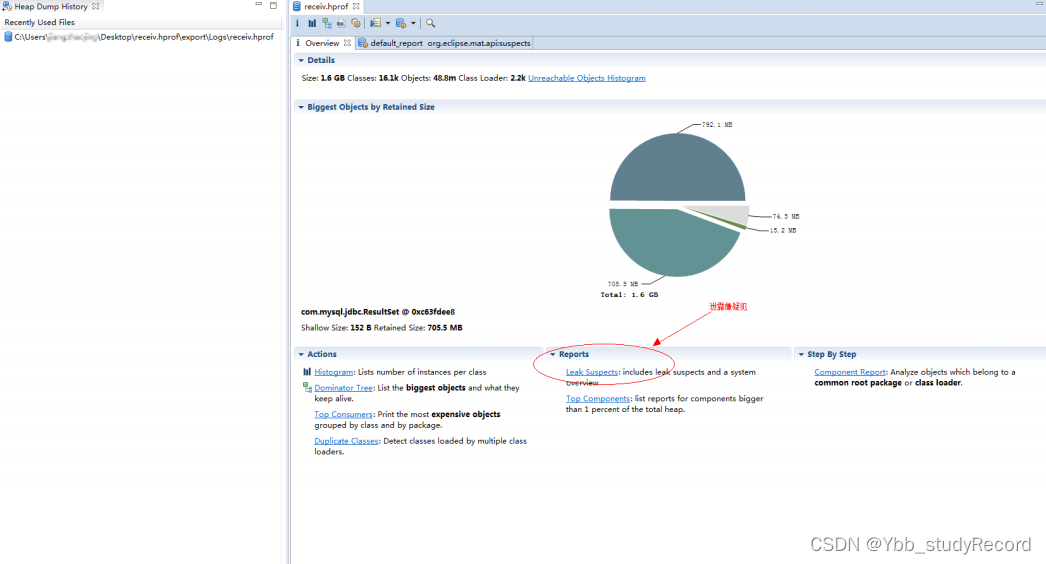Screen dimensions: 1046x564
Task: Click the '792.1 MB' pie label
Action: tap(717, 125)
